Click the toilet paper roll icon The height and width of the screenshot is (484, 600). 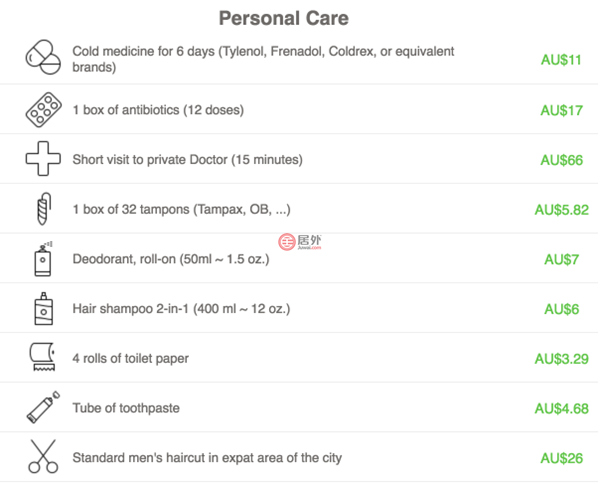[x=42, y=358]
